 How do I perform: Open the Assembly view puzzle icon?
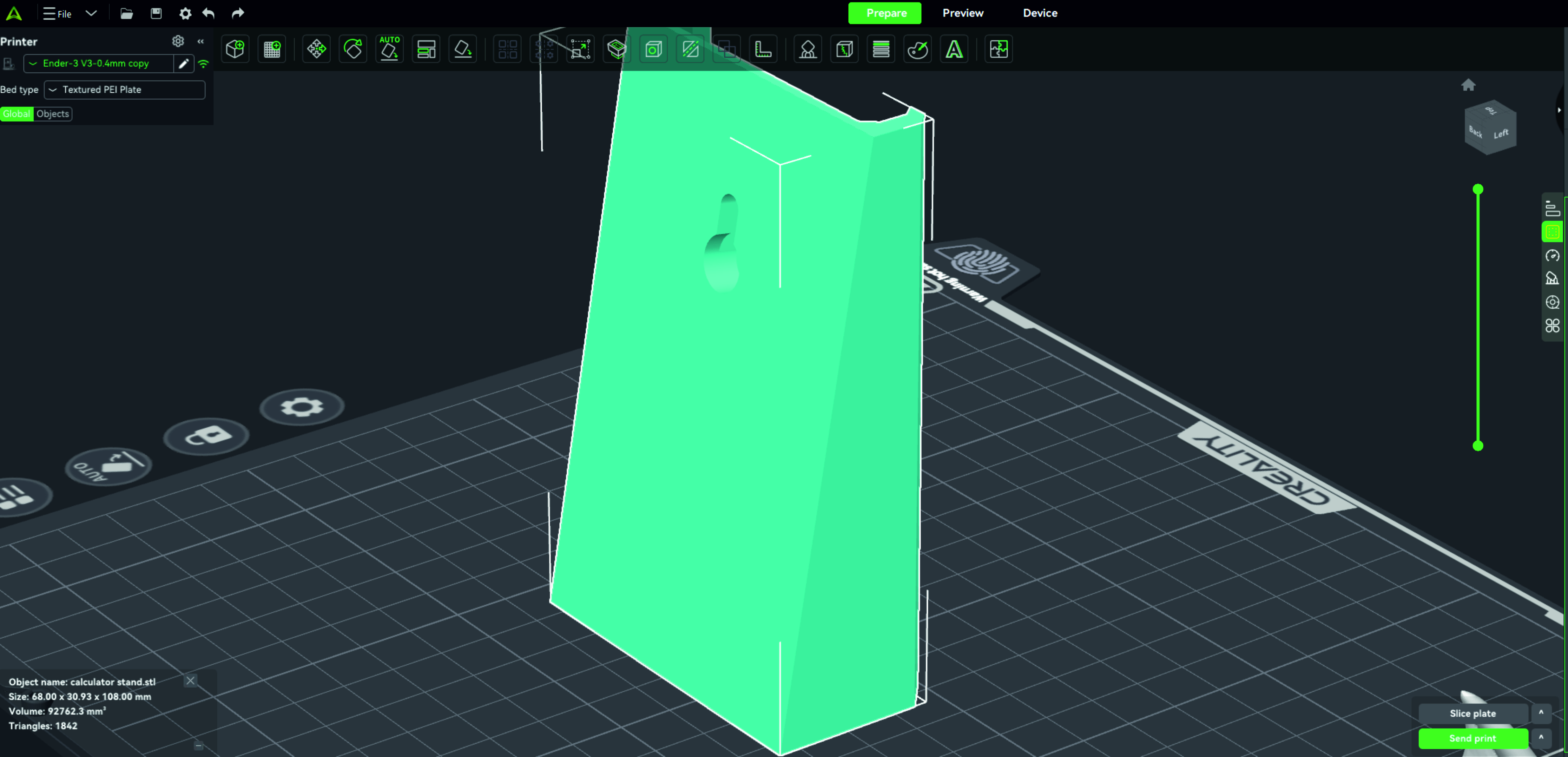coord(999,49)
